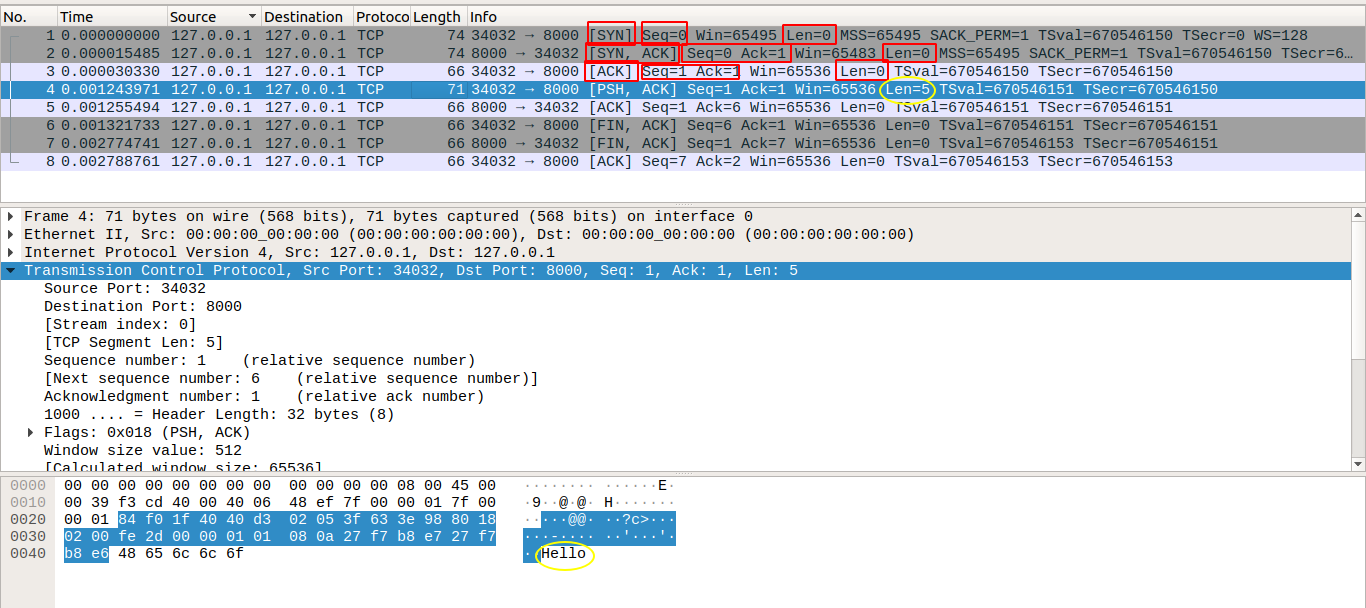Expand the Flags: 0x018 (PSH, ACK) node
This screenshot has height=608, width=1366.
31,432
